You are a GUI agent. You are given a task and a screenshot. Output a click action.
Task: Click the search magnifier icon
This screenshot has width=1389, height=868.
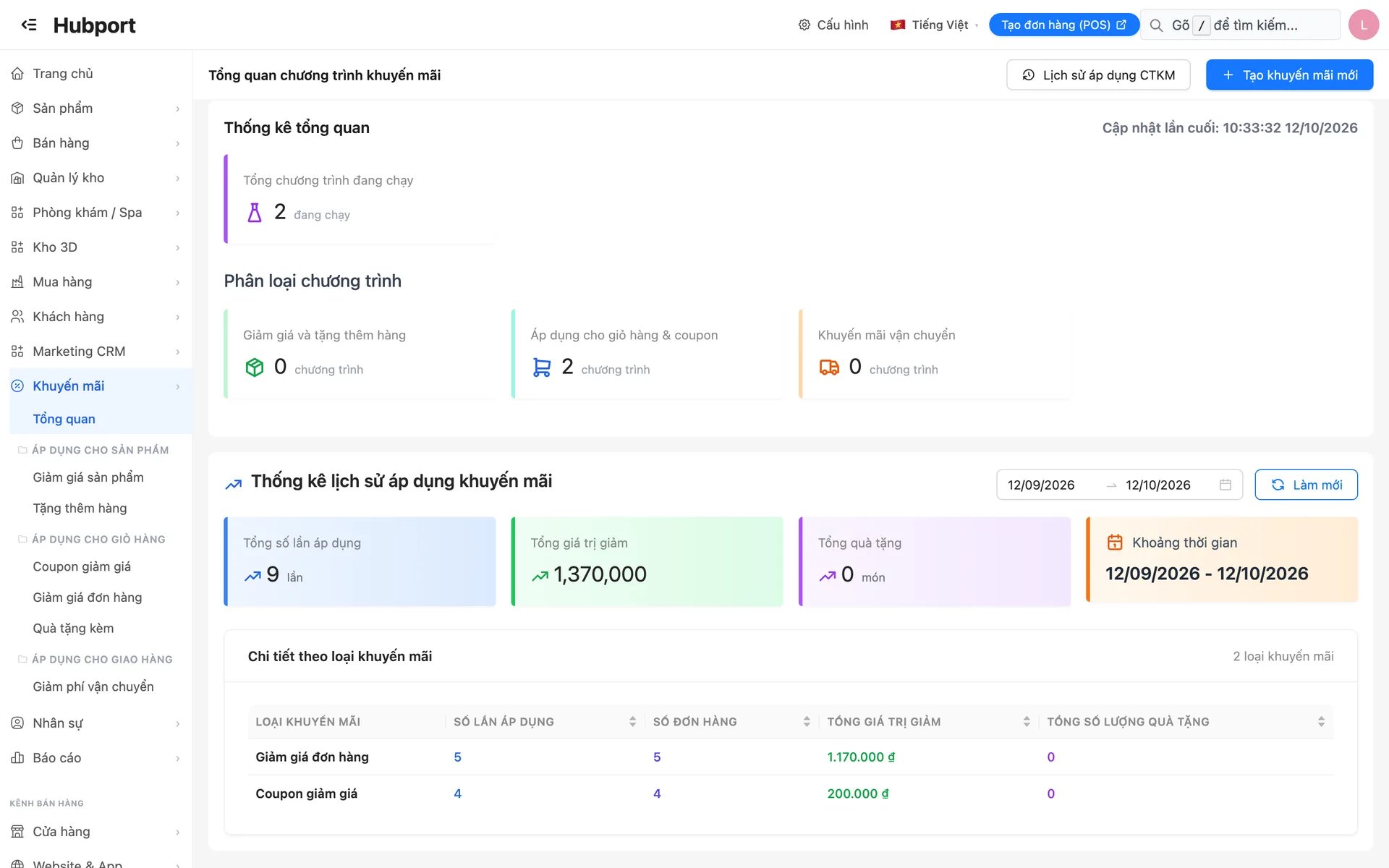pyautogui.click(x=1156, y=25)
